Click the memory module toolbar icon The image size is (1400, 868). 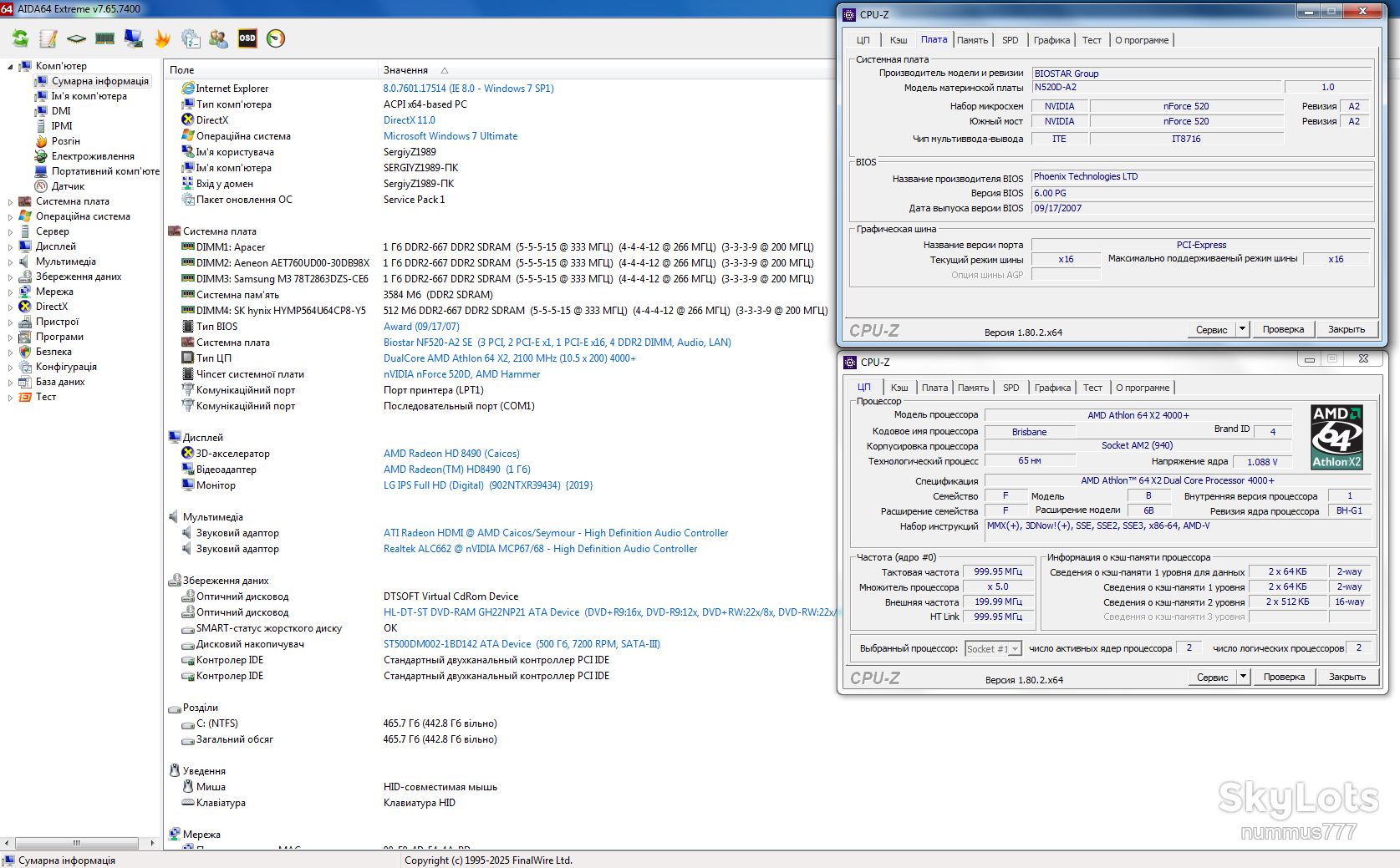(x=105, y=38)
